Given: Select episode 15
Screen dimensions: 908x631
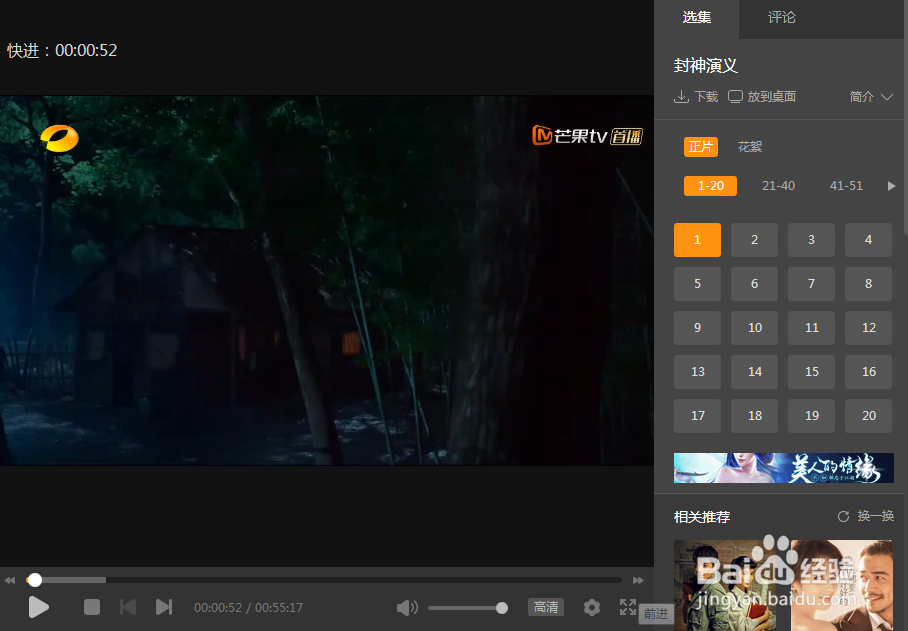Looking at the screenshot, I should click(811, 372).
